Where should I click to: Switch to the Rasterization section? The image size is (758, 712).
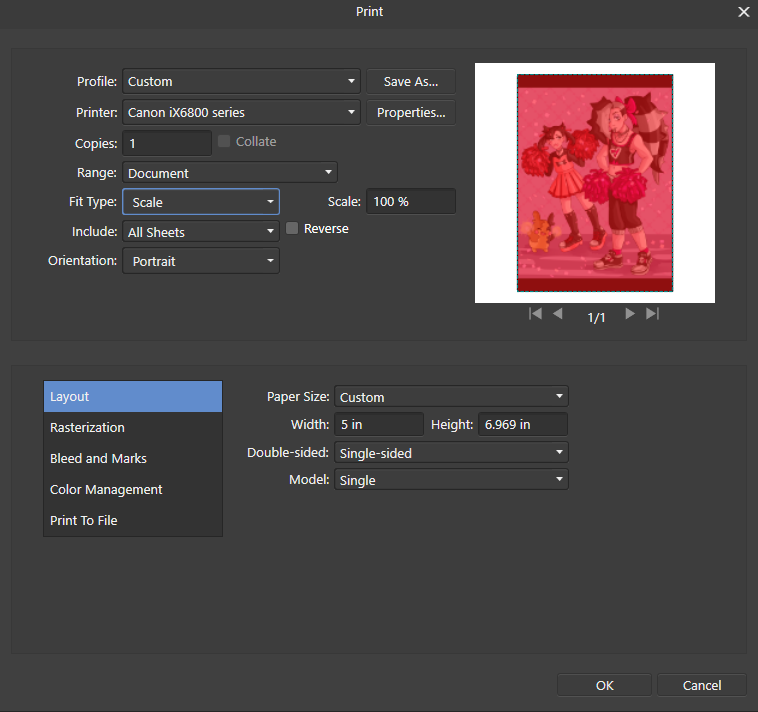133,427
